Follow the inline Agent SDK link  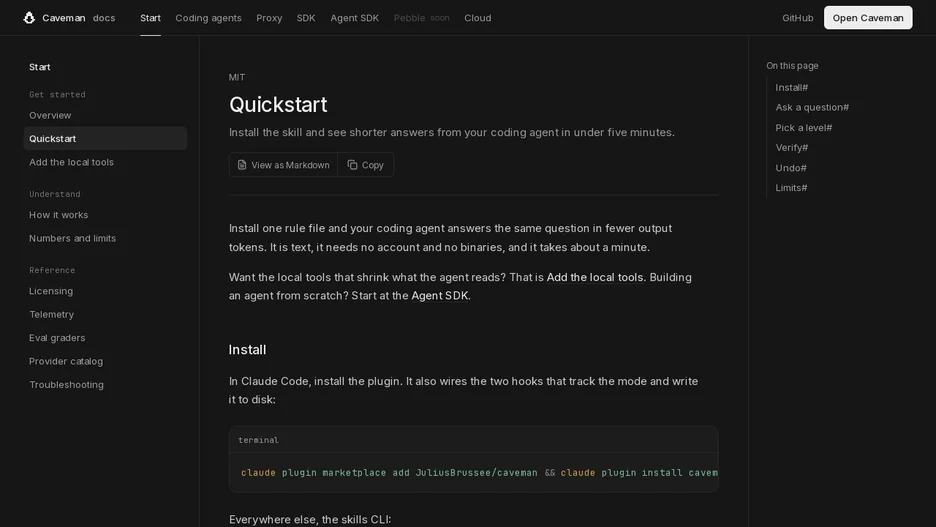coord(439,295)
